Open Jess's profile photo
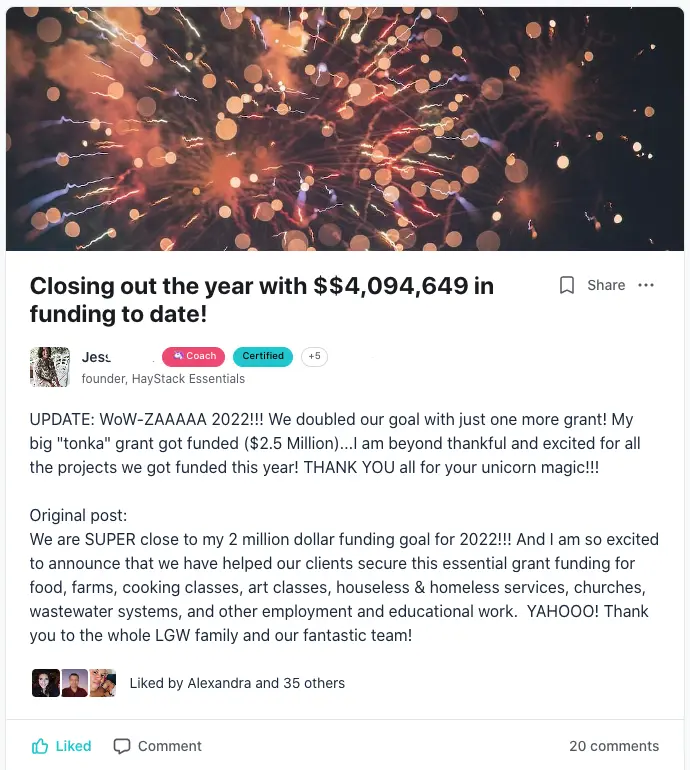This screenshot has width=690, height=770. [50, 367]
